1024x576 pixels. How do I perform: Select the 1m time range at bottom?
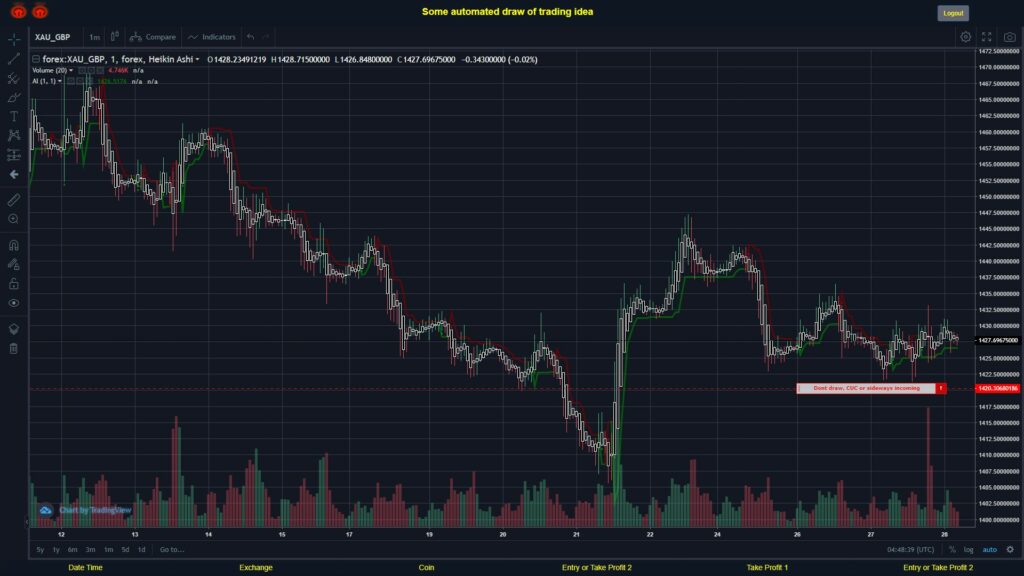pyautogui.click(x=108, y=550)
